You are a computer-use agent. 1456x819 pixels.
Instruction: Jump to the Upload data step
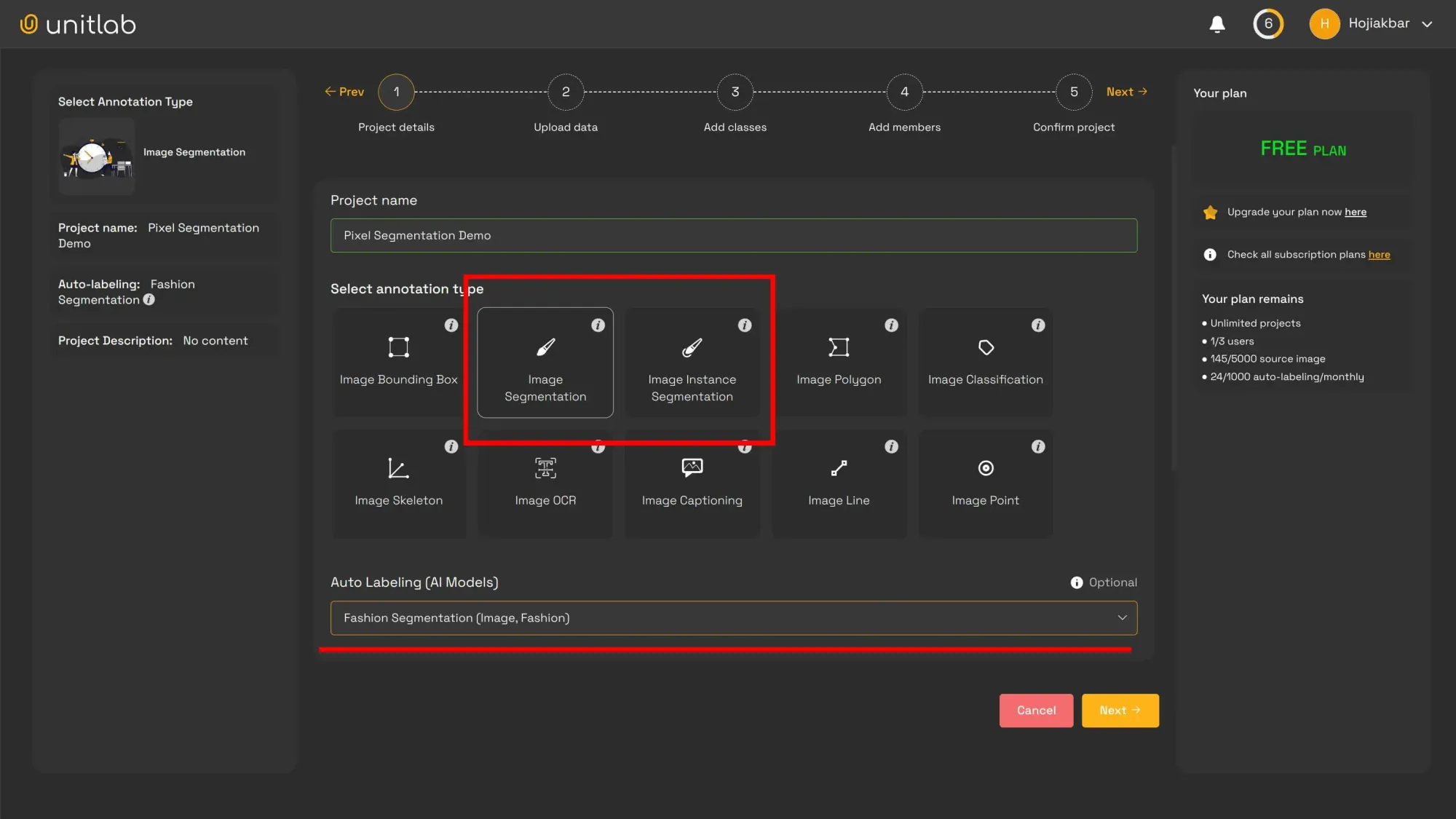click(x=566, y=92)
